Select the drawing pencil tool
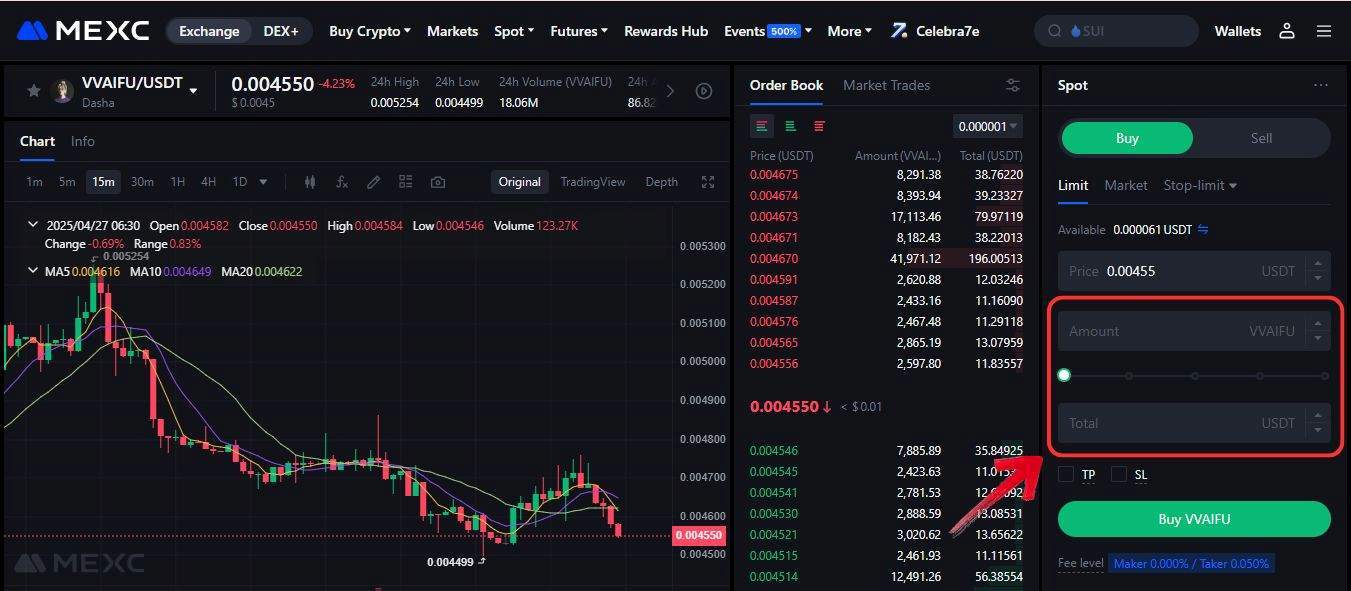The width and height of the screenshot is (1351, 591). click(x=374, y=182)
